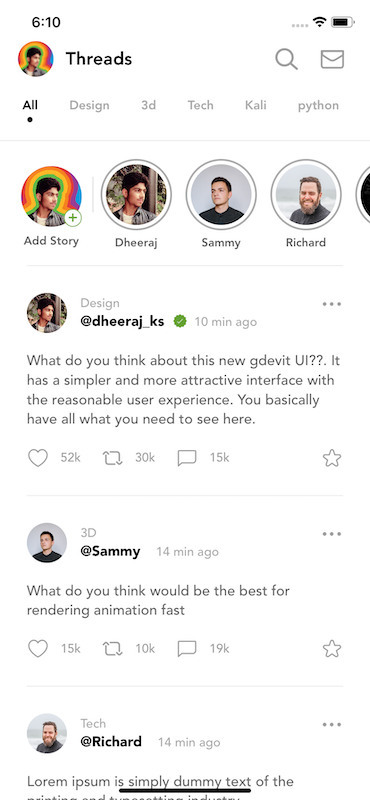
Task: Star the dheeraj_ks post as favorite
Action: pos(332,458)
